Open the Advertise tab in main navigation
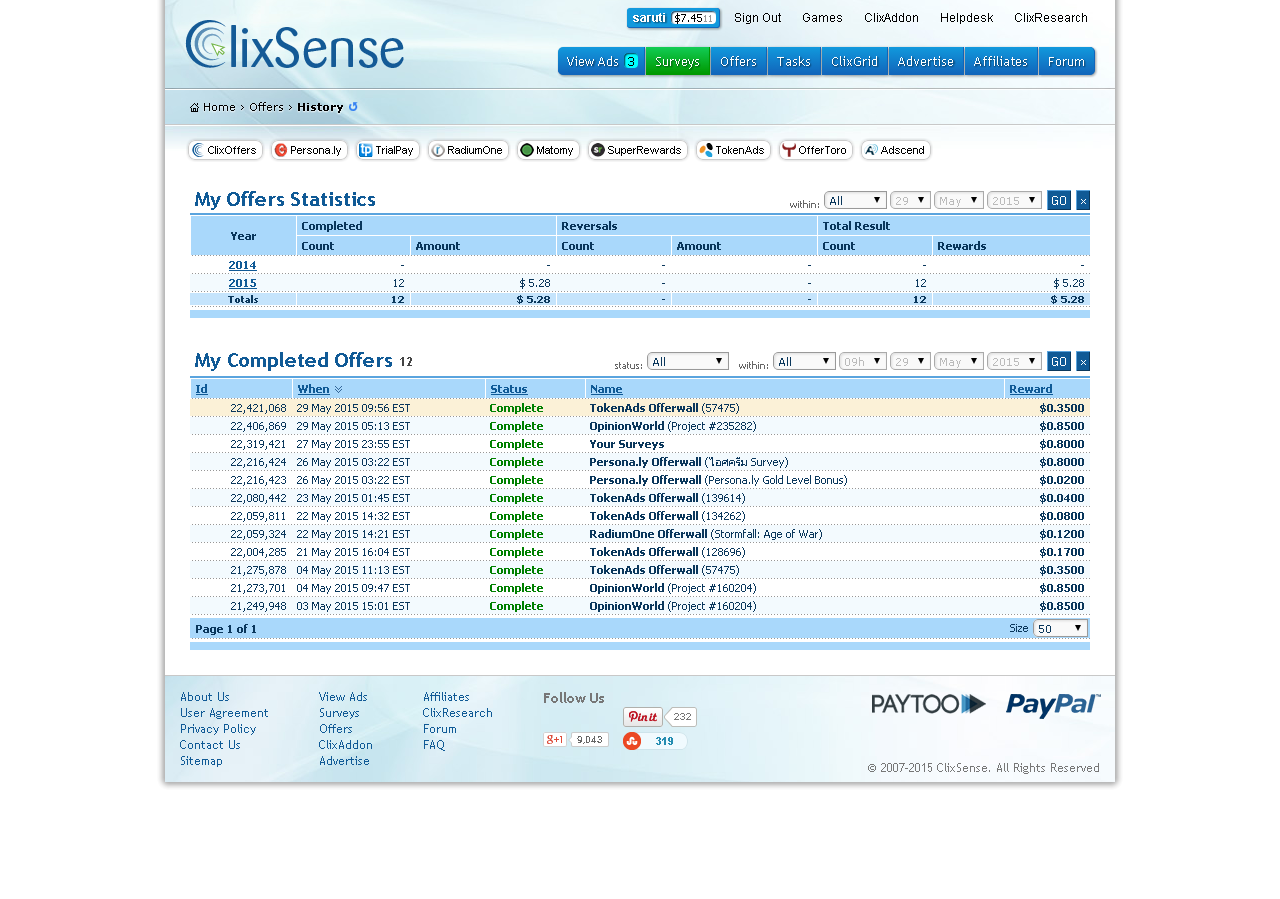Screen dimensions: 1280x899 point(926,61)
